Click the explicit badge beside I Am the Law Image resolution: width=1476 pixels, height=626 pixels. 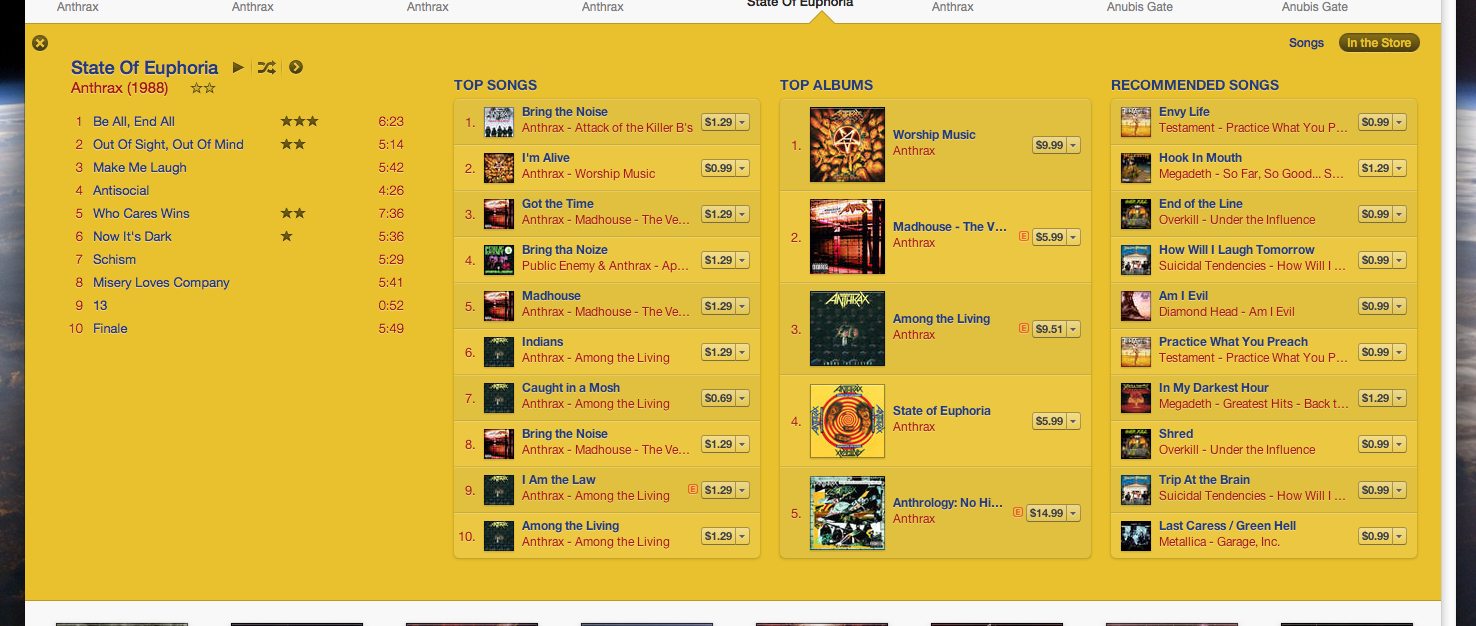pos(692,489)
